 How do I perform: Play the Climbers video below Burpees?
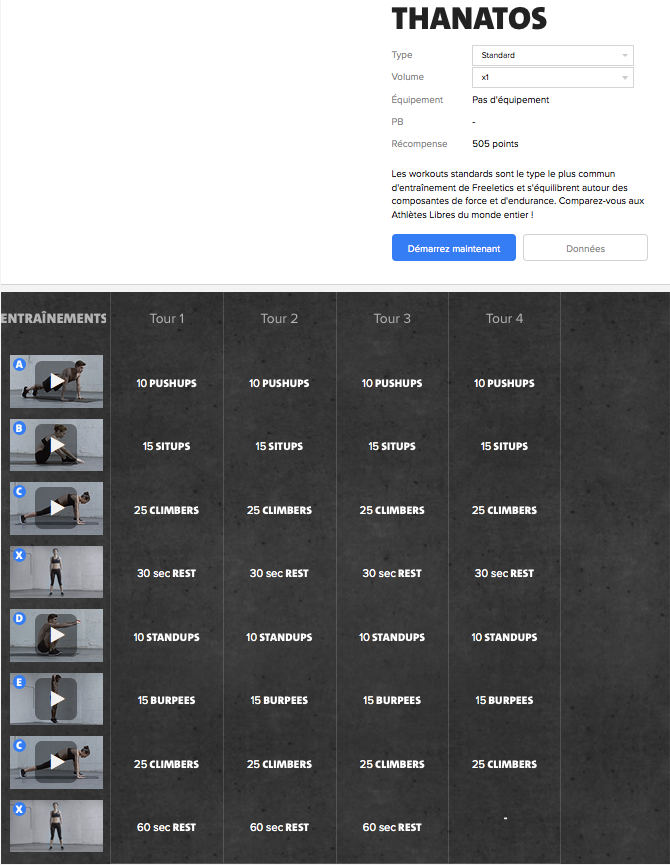(x=56, y=762)
